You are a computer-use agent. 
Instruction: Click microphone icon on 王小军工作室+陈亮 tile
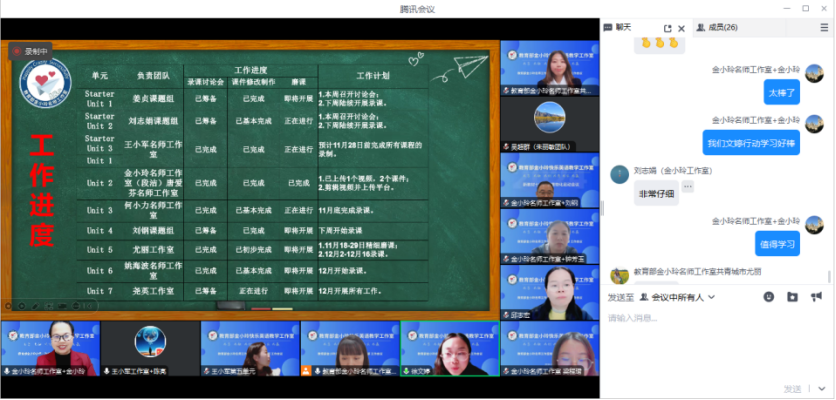107,371
